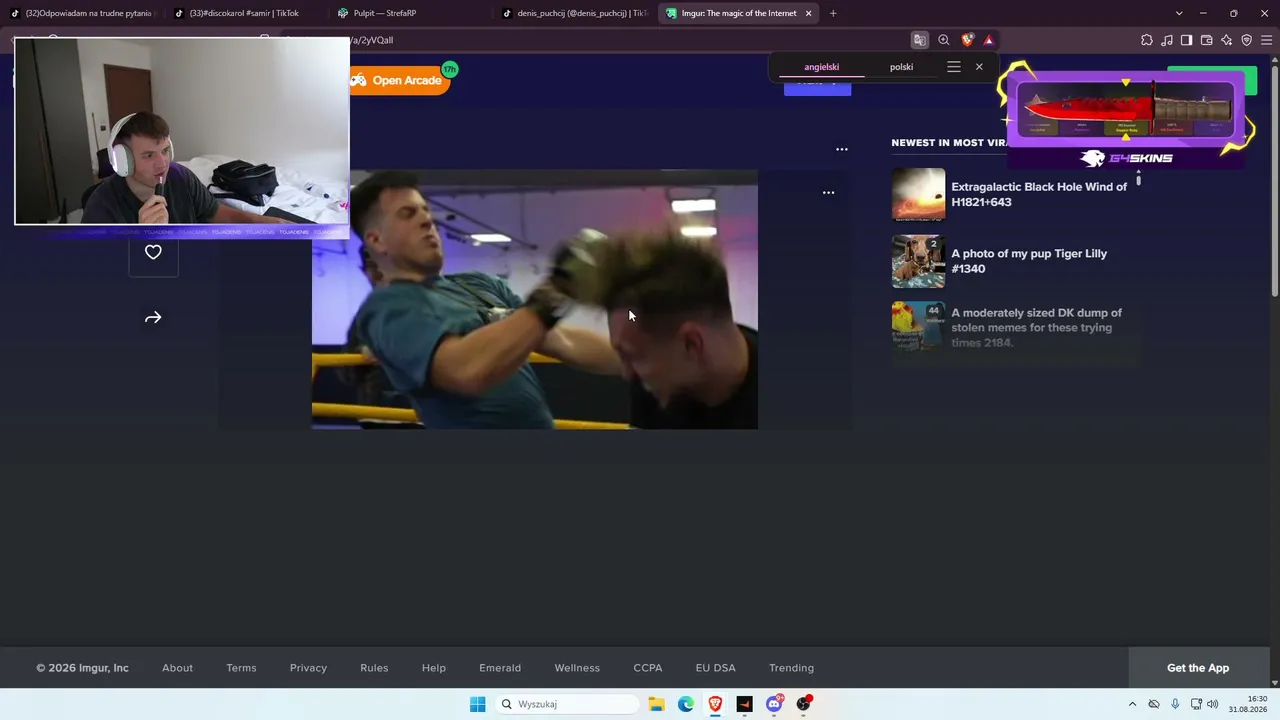Screen dimensions: 1280x720
Task: Open 'A moderately sized DK dump' post link
Action: [1037, 327]
